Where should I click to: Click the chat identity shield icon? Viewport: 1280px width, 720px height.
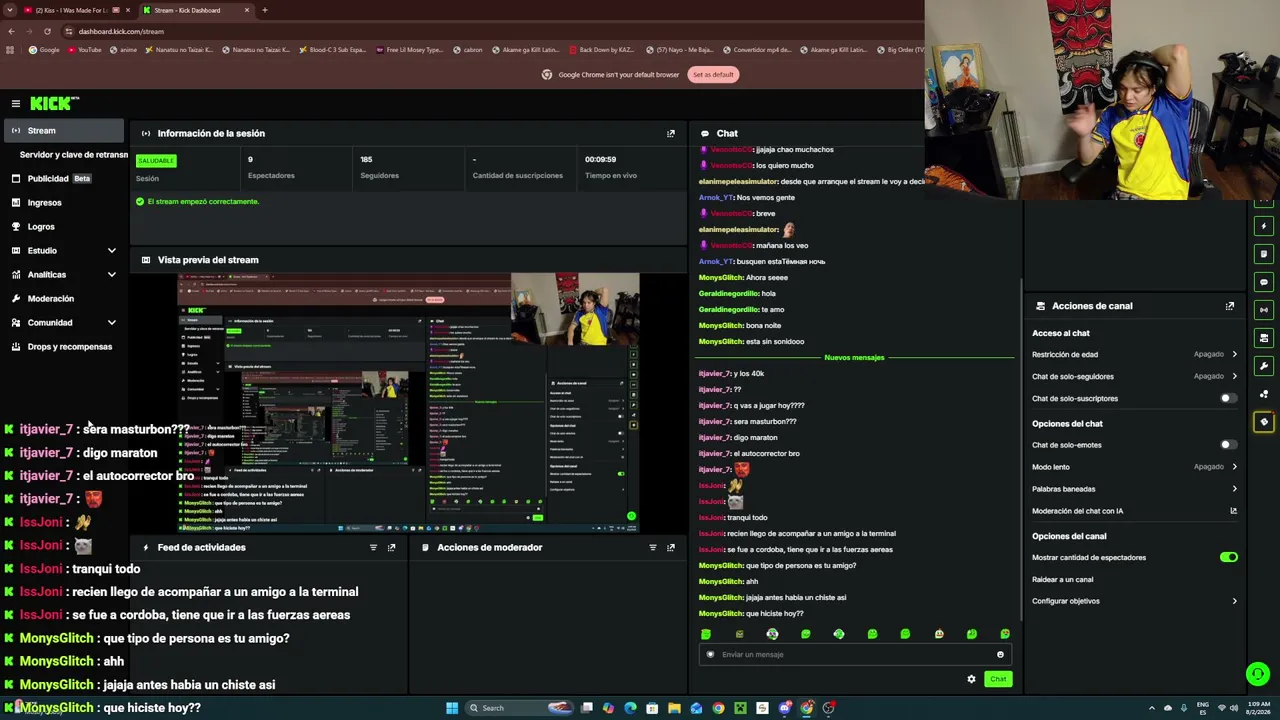coord(711,654)
